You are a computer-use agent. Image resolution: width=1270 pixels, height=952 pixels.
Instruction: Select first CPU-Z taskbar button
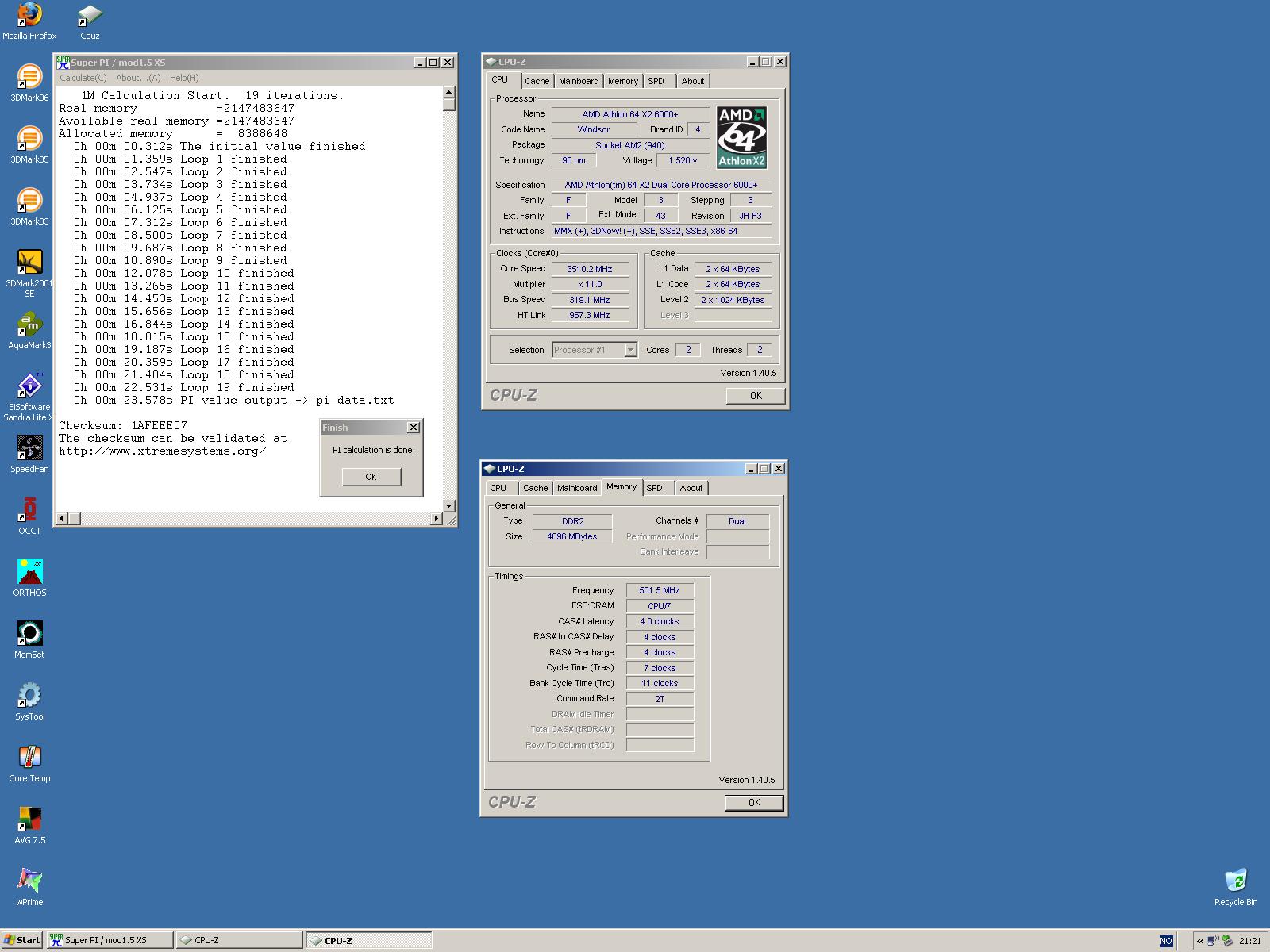click(239, 940)
